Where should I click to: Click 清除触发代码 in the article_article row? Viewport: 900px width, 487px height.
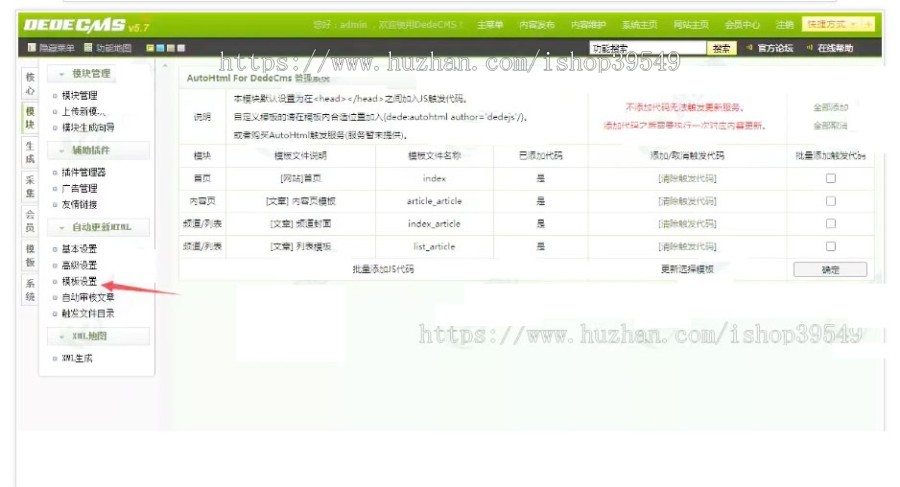tap(687, 201)
